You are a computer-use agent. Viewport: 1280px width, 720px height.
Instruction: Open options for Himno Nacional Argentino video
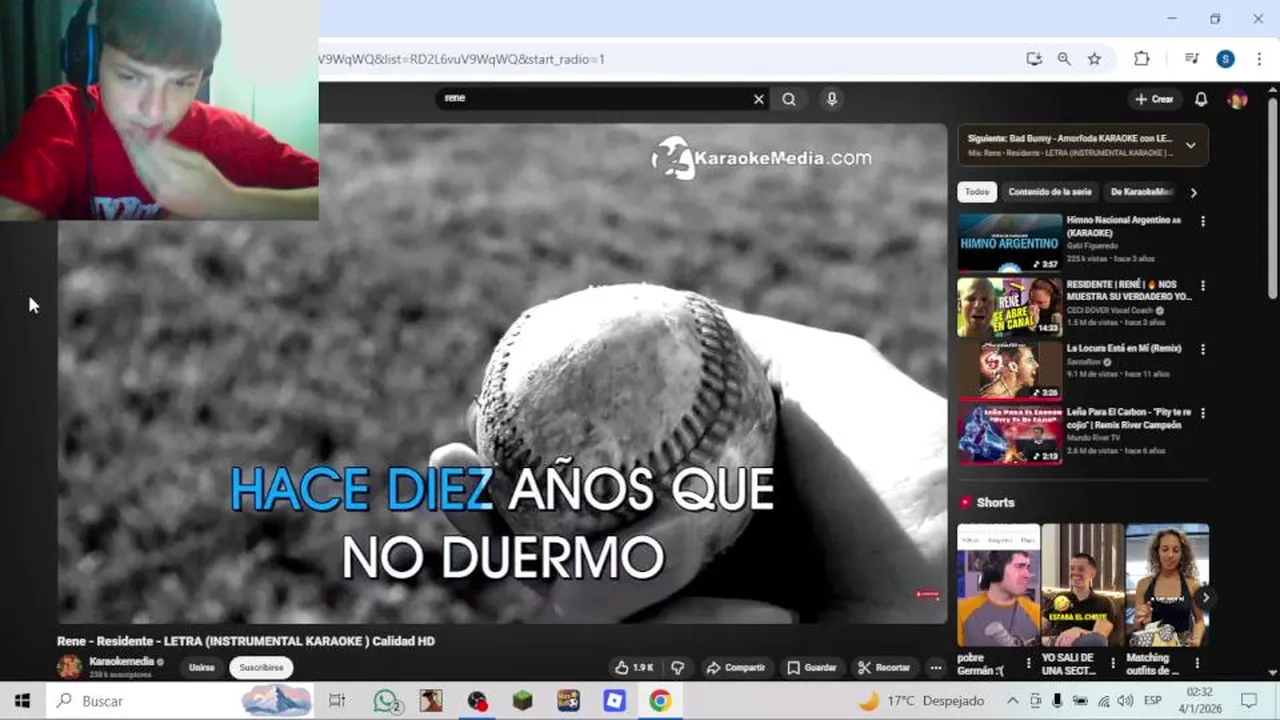[x=1202, y=221]
